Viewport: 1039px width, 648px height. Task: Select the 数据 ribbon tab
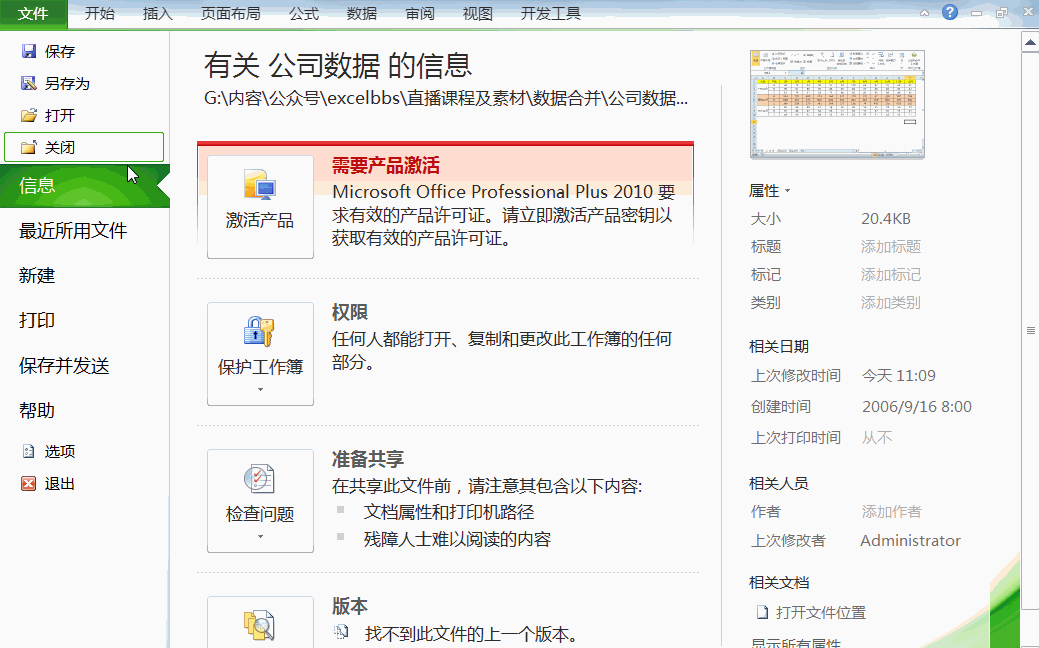pyautogui.click(x=362, y=13)
